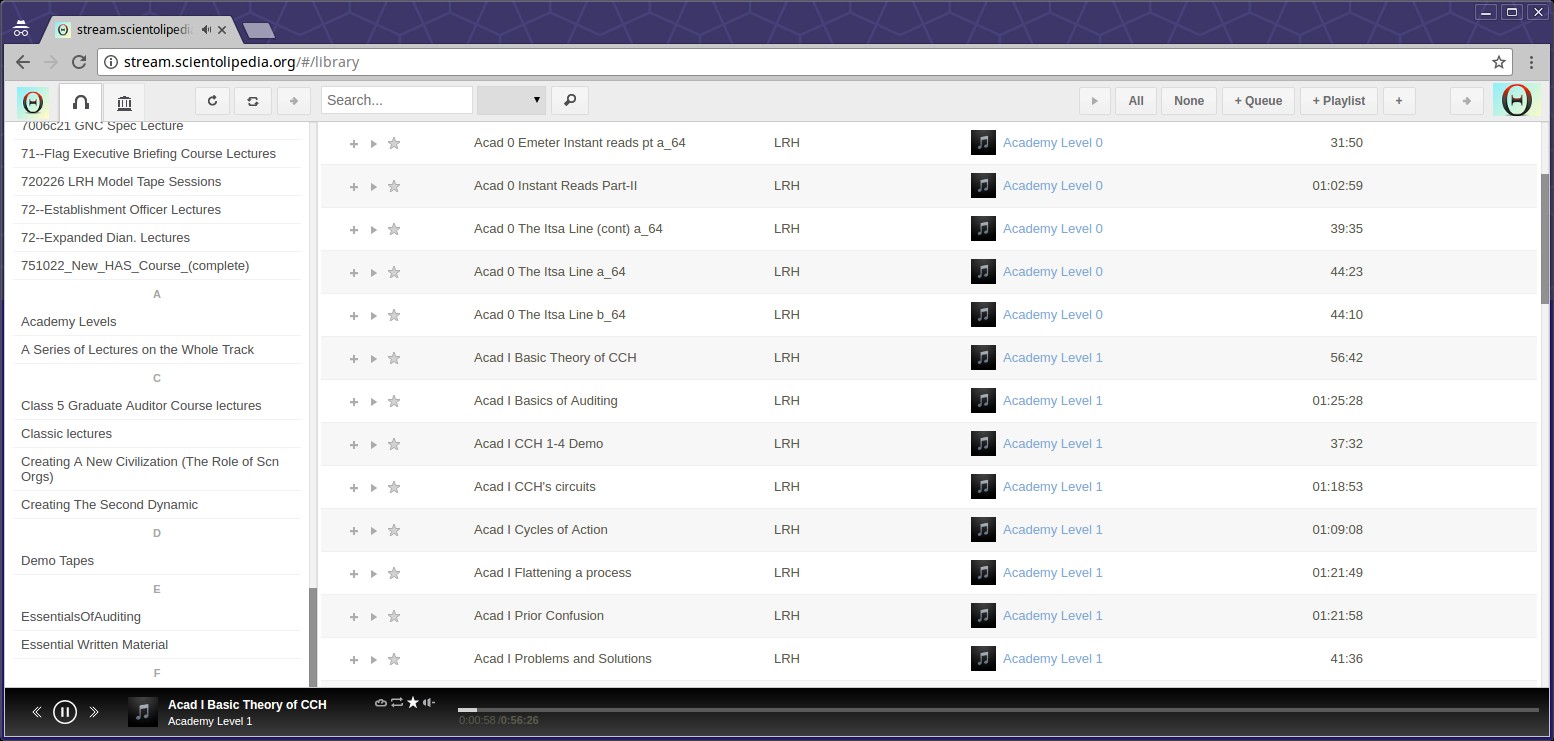Screen dimensions: 1554x741
Task: Switch to the headphones library tab
Action: point(81,102)
